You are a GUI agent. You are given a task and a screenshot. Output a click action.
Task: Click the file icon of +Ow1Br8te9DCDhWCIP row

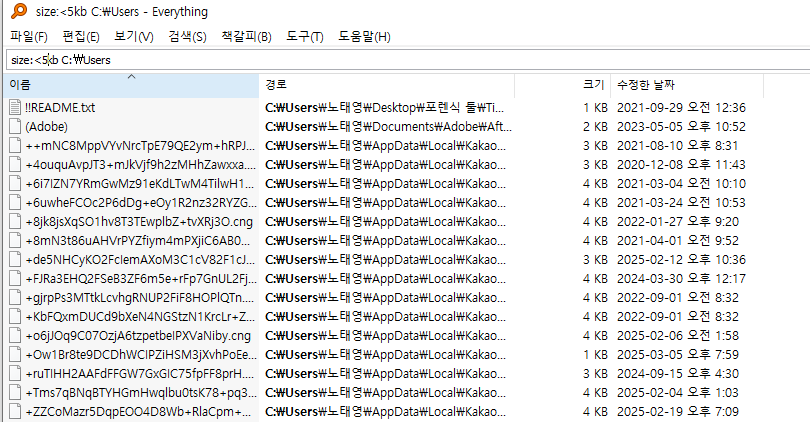click(15, 354)
